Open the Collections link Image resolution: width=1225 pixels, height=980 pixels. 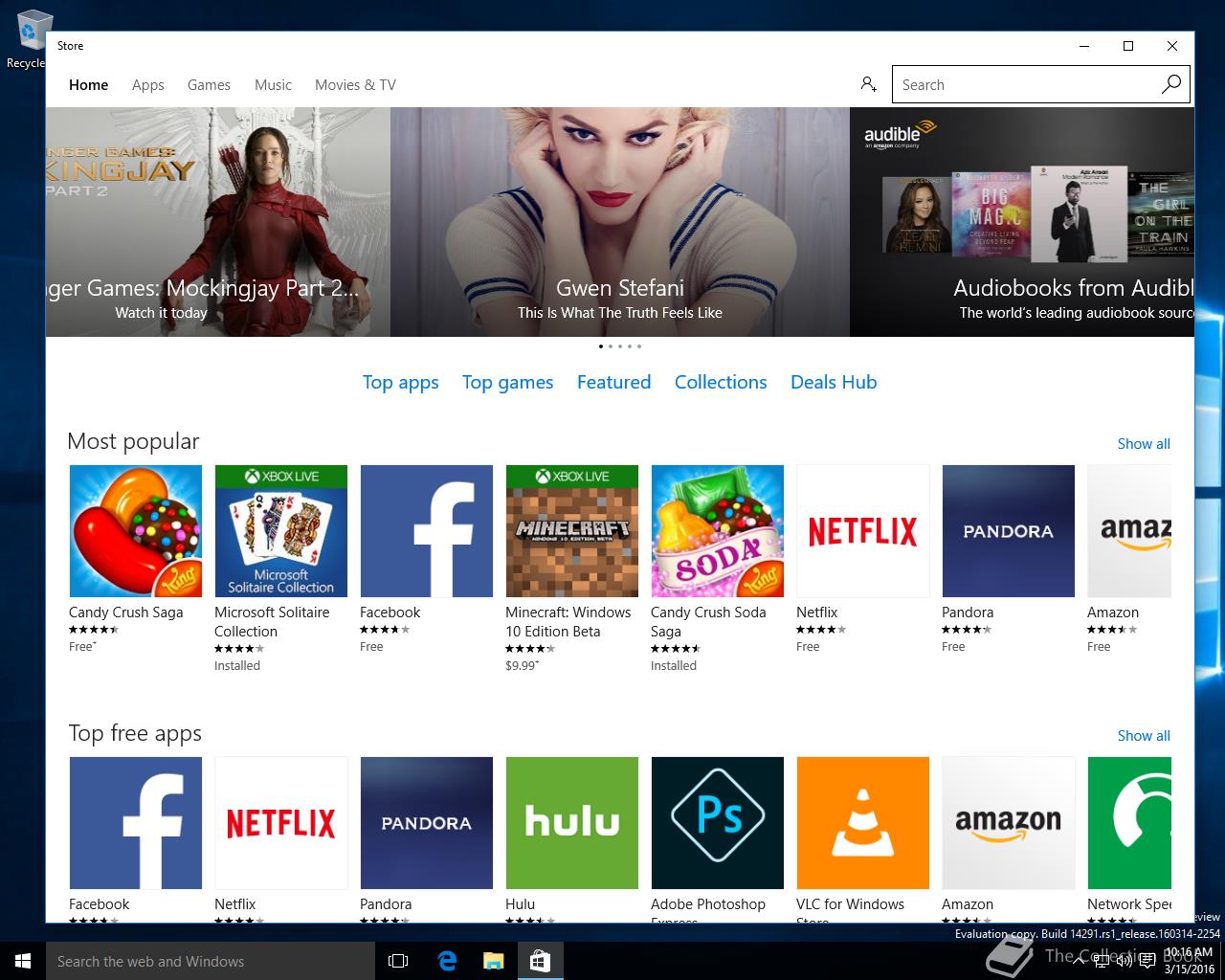click(721, 382)
